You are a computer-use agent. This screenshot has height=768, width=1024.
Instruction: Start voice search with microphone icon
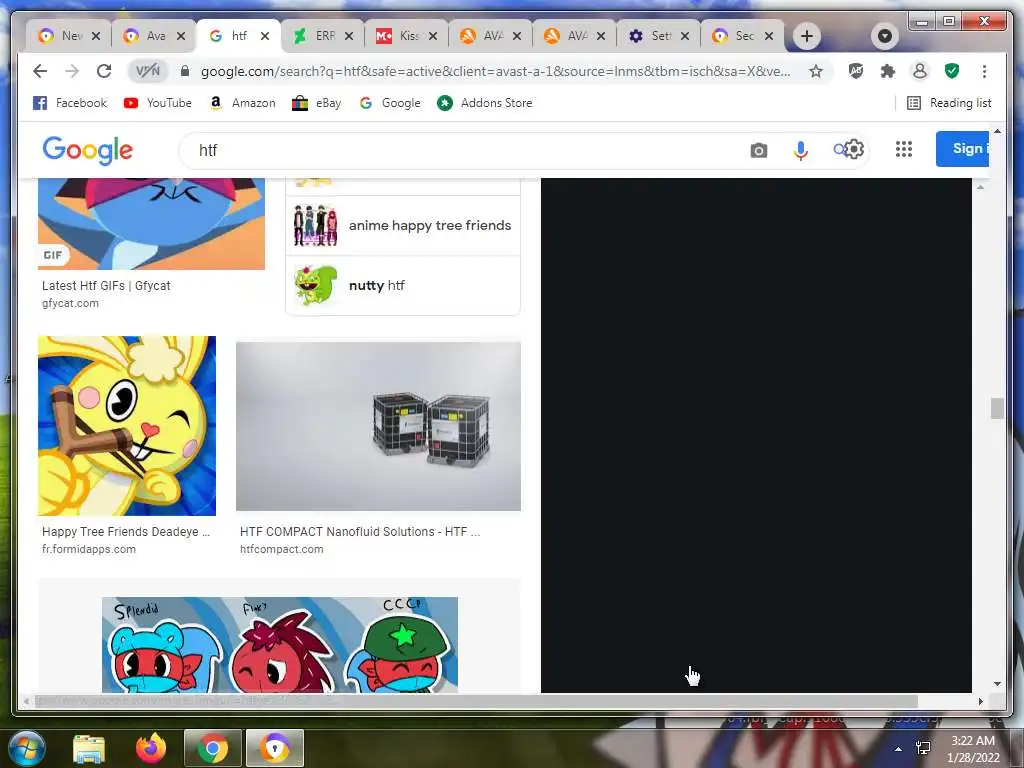pyautogui.click(x=801, y=151)
